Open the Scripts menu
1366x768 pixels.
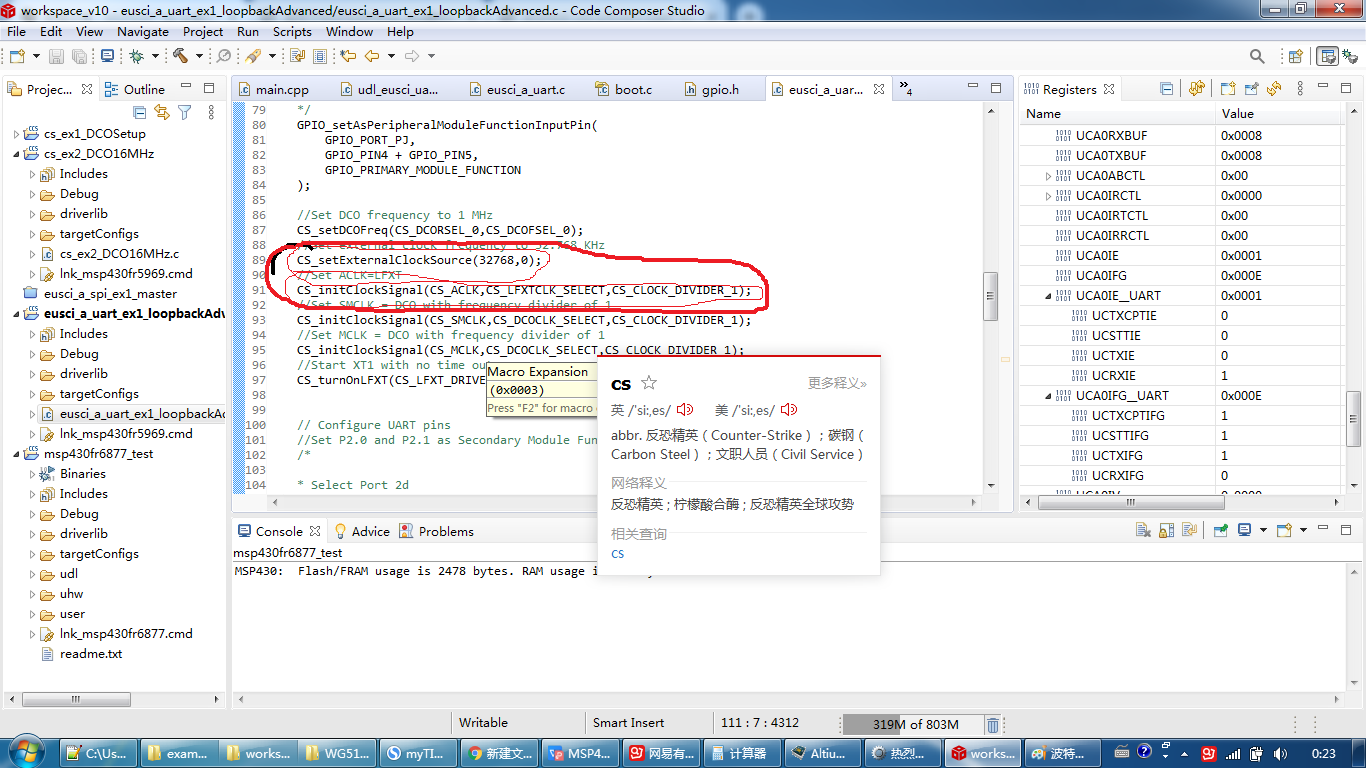click(x=292, y=32)
